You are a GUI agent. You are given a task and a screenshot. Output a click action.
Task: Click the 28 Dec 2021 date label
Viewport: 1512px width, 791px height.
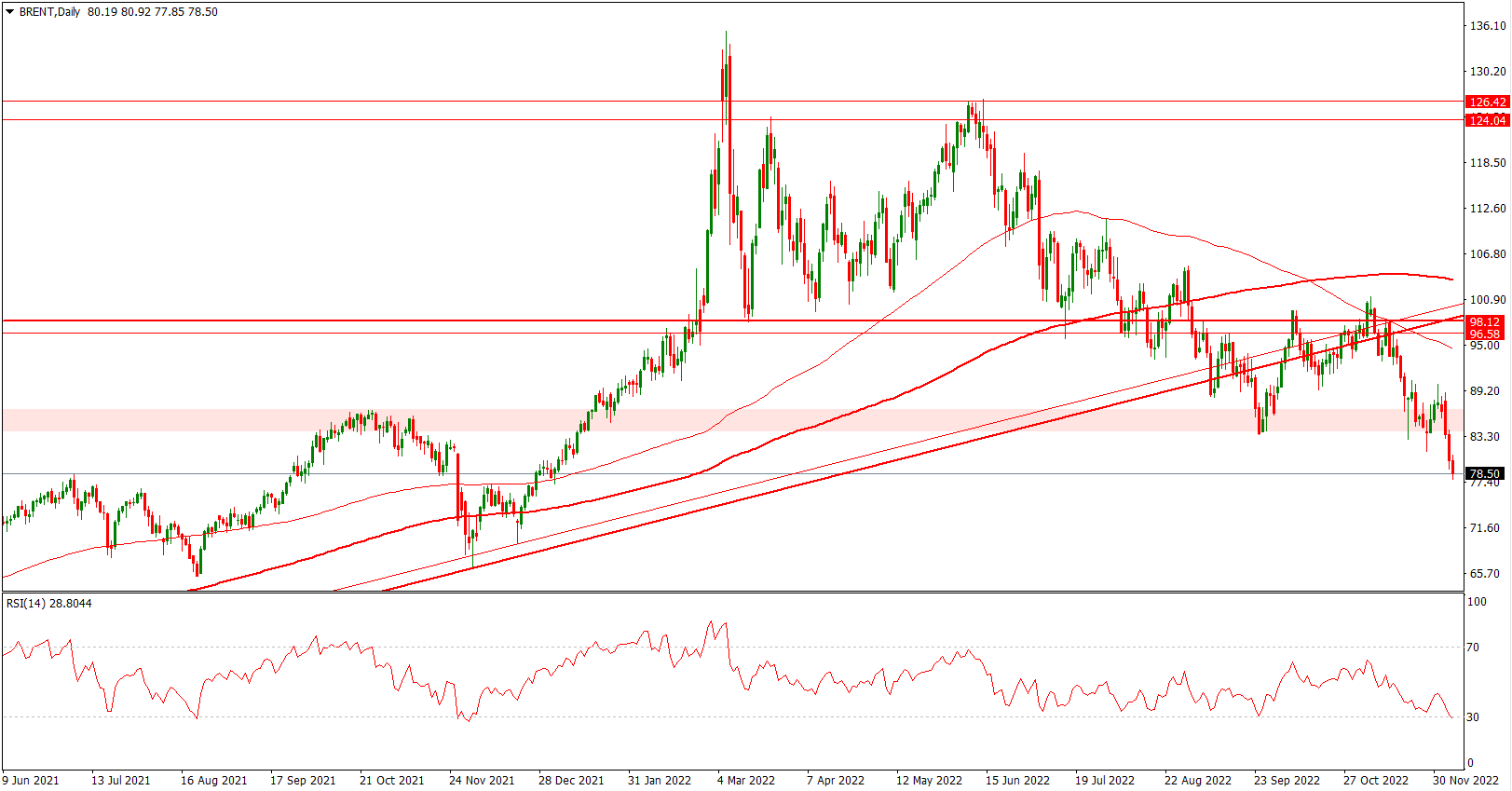pyautogui.click(x=571, y=780)
